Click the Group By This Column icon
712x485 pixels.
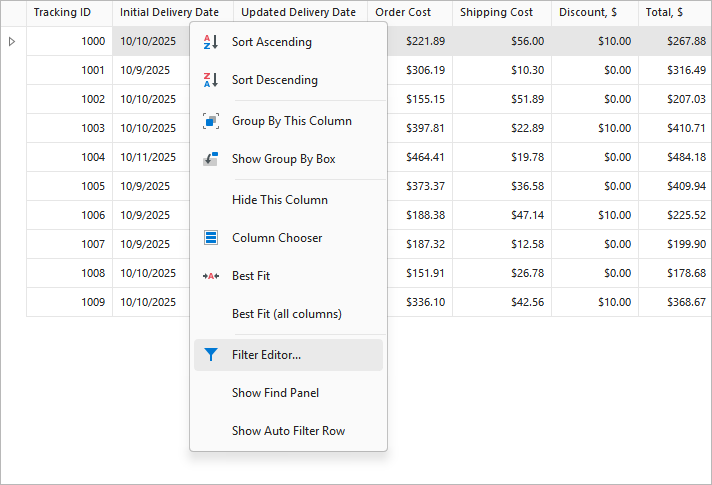[x=211, y=121]
